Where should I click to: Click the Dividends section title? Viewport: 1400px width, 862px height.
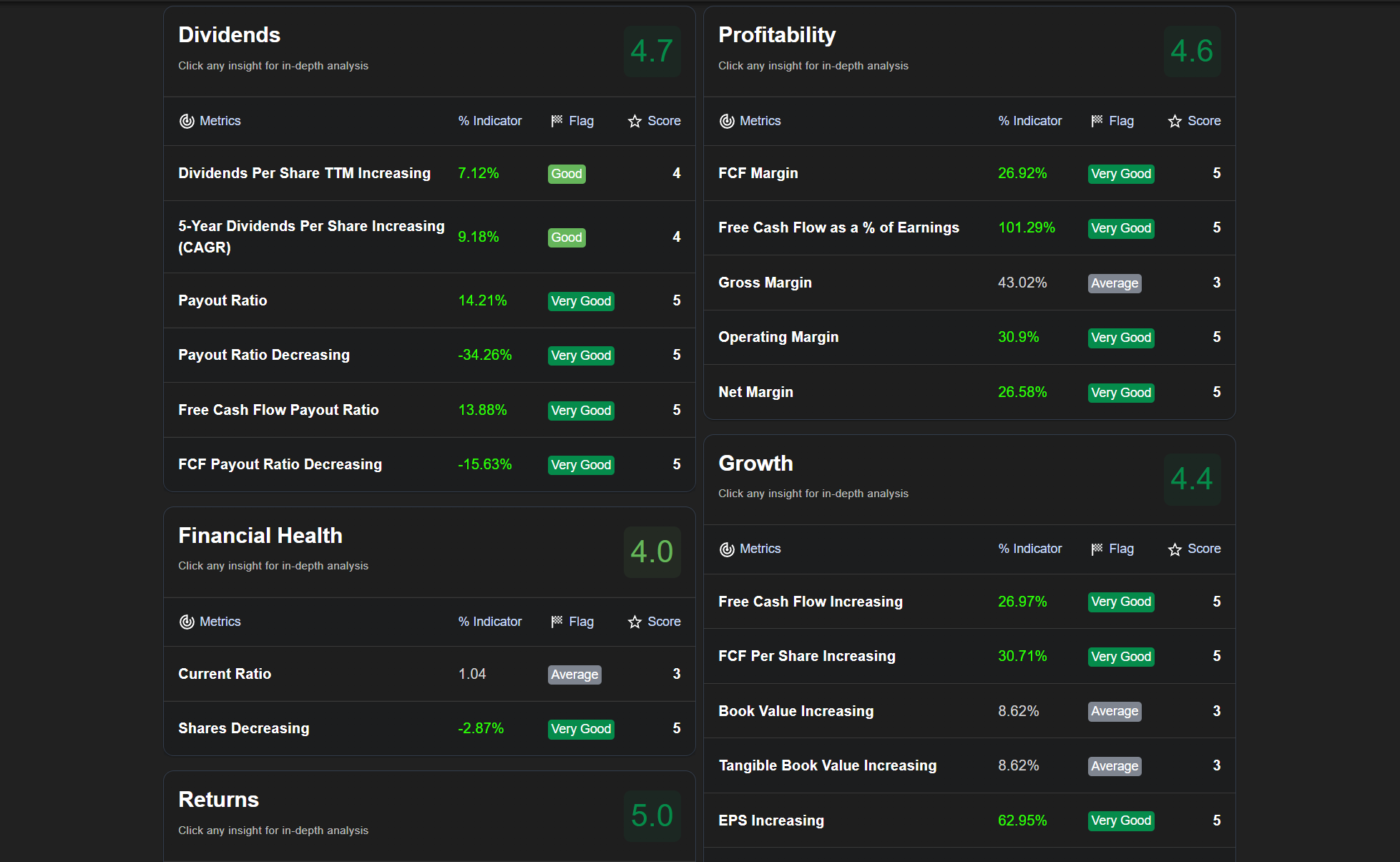[229, 35]
